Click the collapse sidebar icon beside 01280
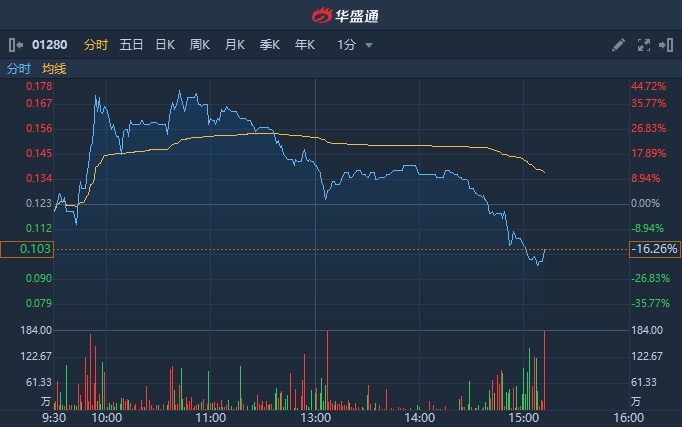Screen dimensions: 682x427 click(x=15, y=45)
